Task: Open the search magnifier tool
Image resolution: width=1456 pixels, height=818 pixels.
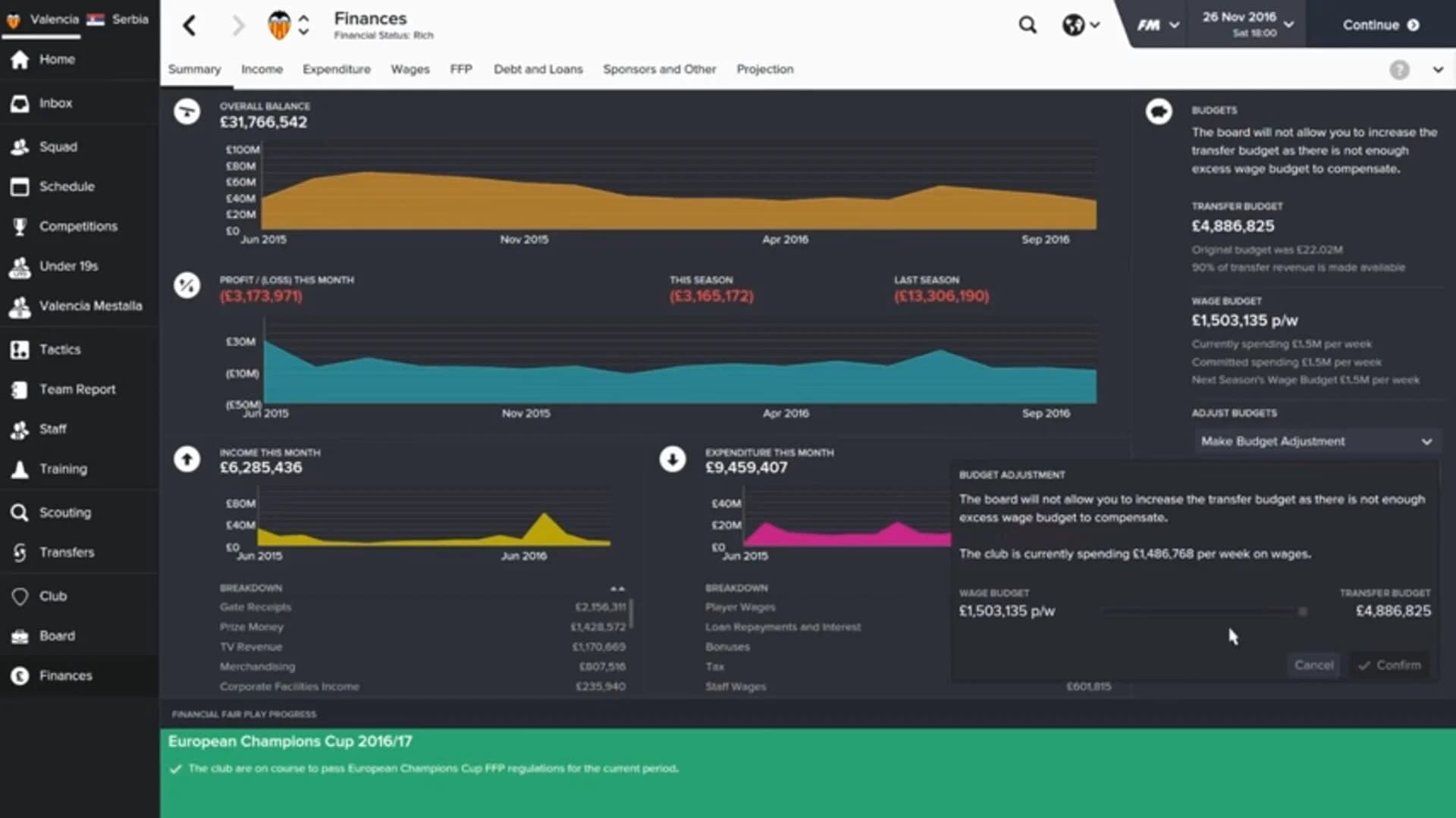Action: click(1028, 24)
